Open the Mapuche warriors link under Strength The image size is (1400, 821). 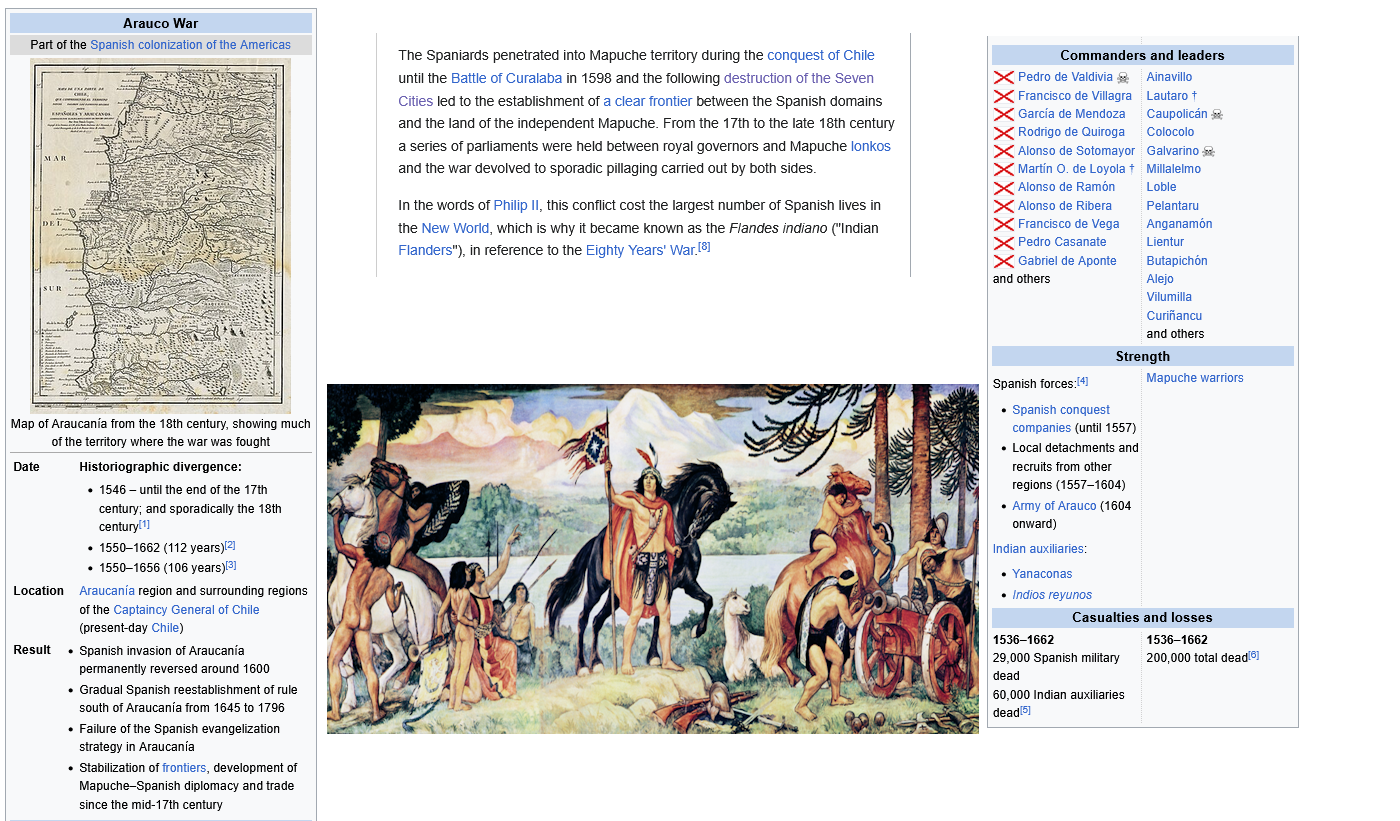point(1195,378)
